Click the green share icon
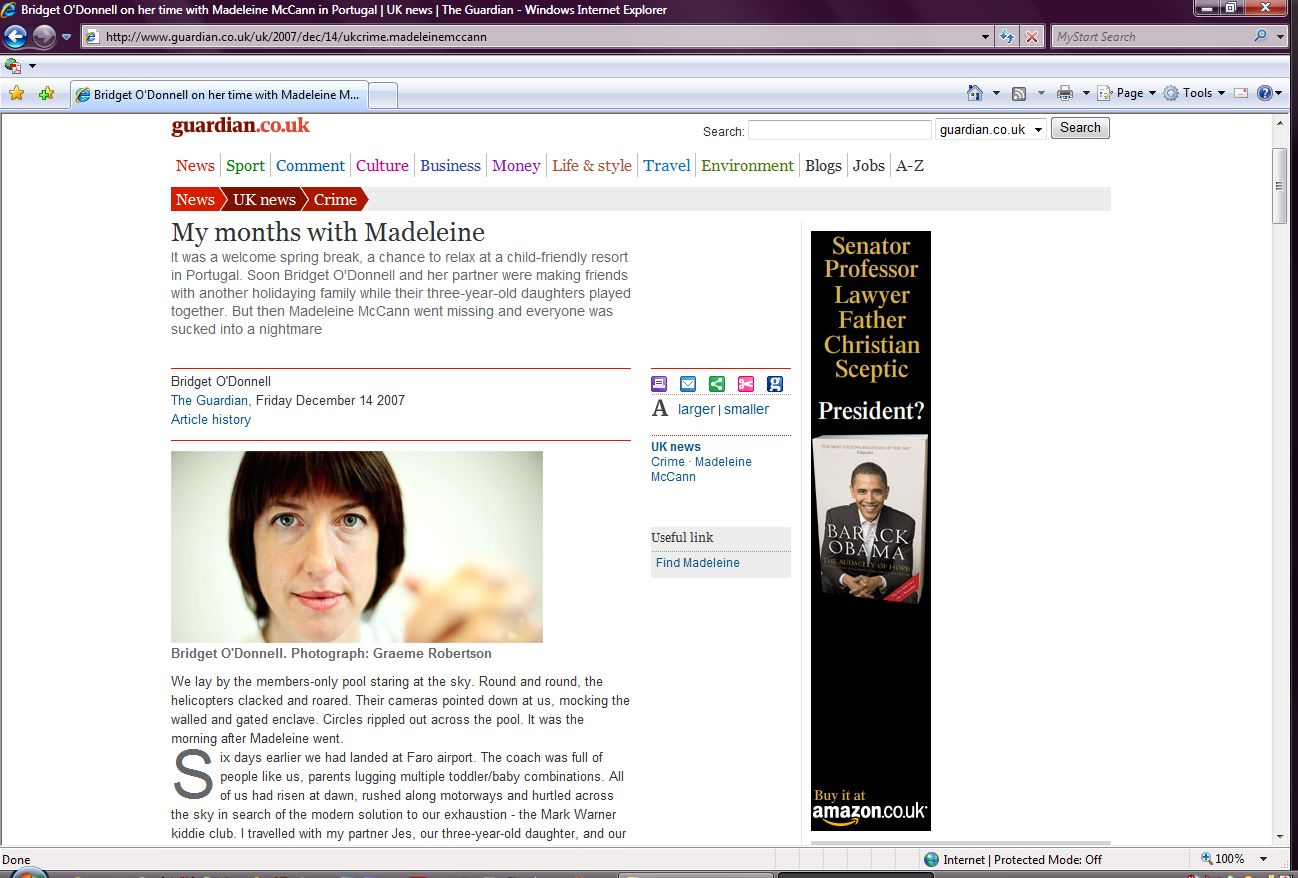This screenshot has height=878, width=1298. pos(717,384)
